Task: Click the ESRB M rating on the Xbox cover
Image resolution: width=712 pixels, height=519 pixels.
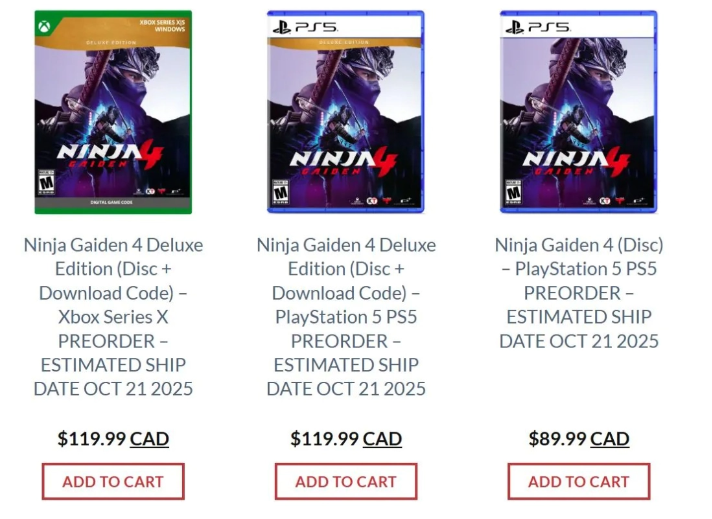Action: 45,186
